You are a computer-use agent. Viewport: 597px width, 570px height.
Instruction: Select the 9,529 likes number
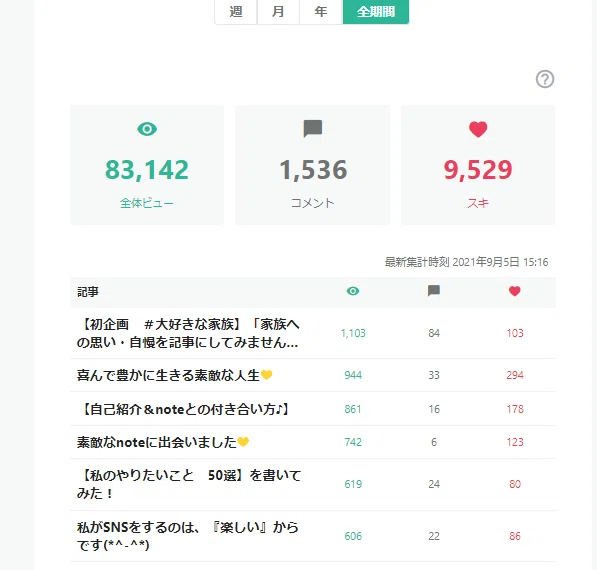tap(478, 170)
